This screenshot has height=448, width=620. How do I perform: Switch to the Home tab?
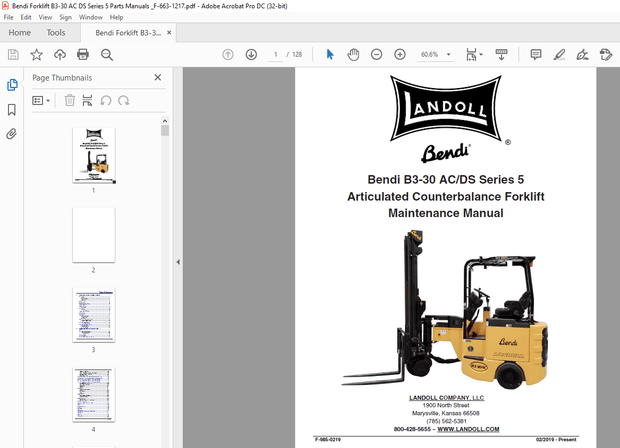point(20,33)
